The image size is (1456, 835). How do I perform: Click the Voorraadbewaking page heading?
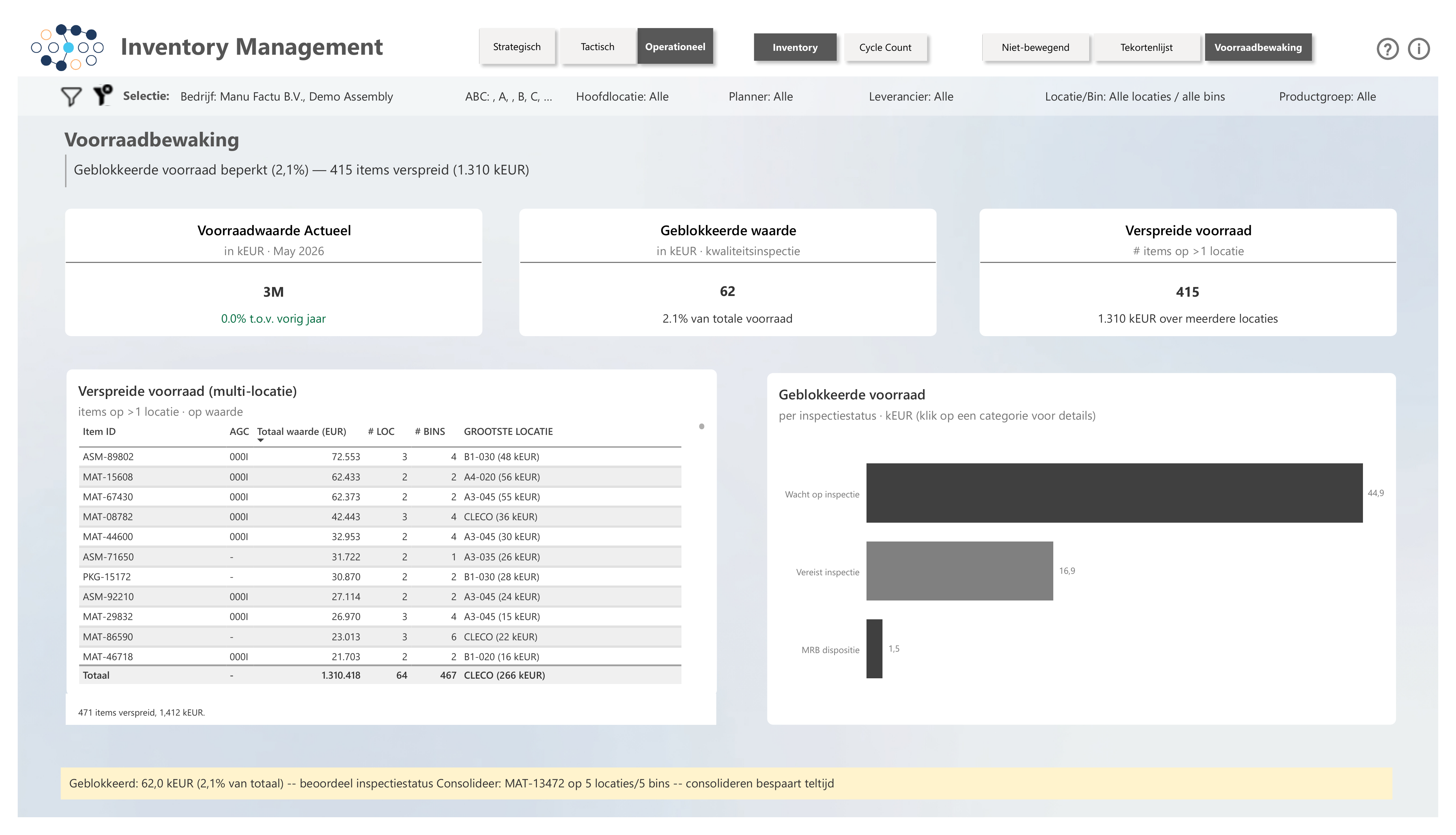pos(151,139)
